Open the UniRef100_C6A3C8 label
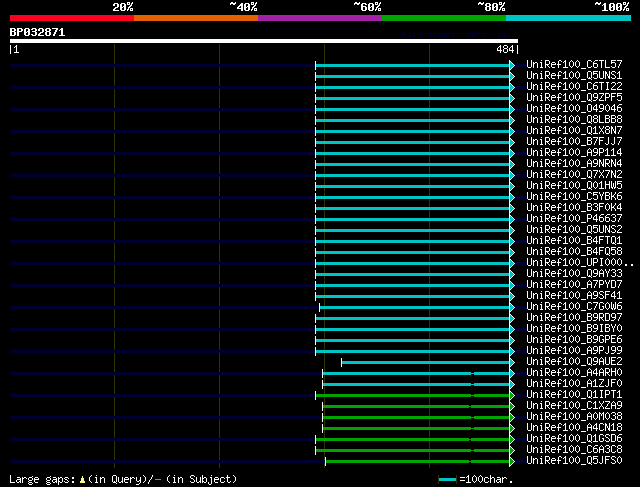This screenshot has width=640, height=487. click(x=574, y=450)
